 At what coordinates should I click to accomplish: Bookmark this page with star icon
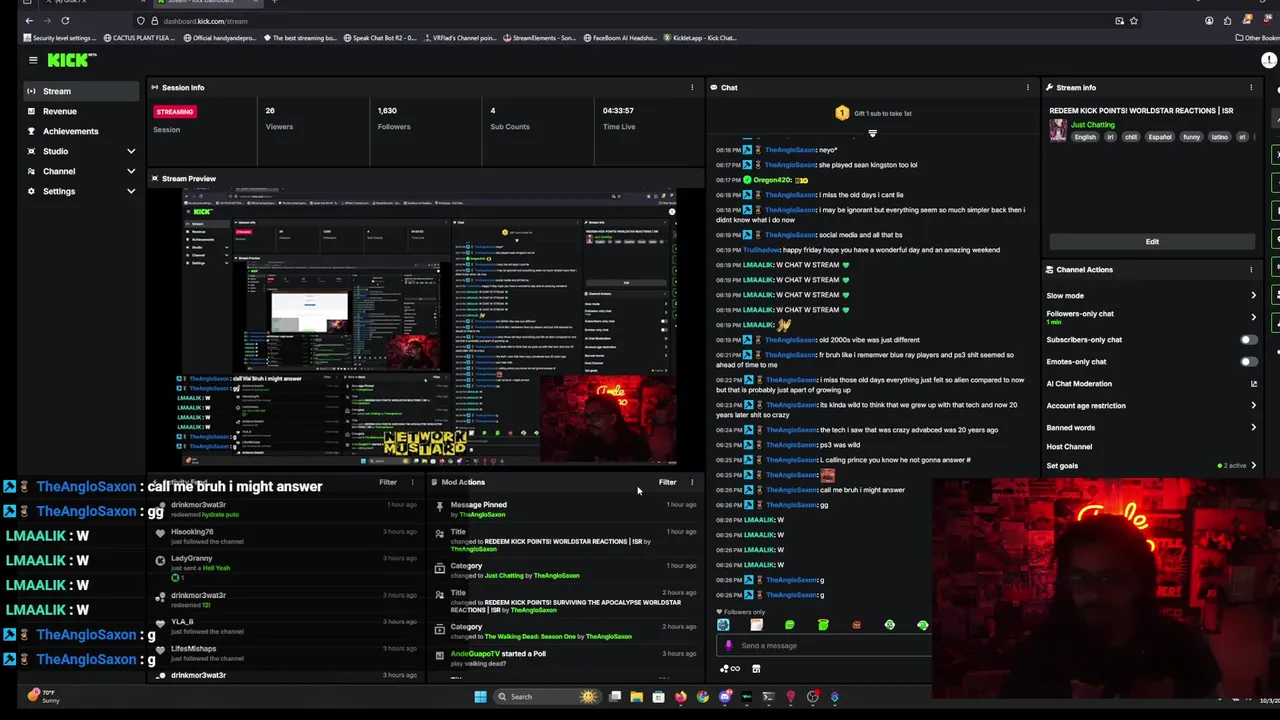click(1133, 21)
